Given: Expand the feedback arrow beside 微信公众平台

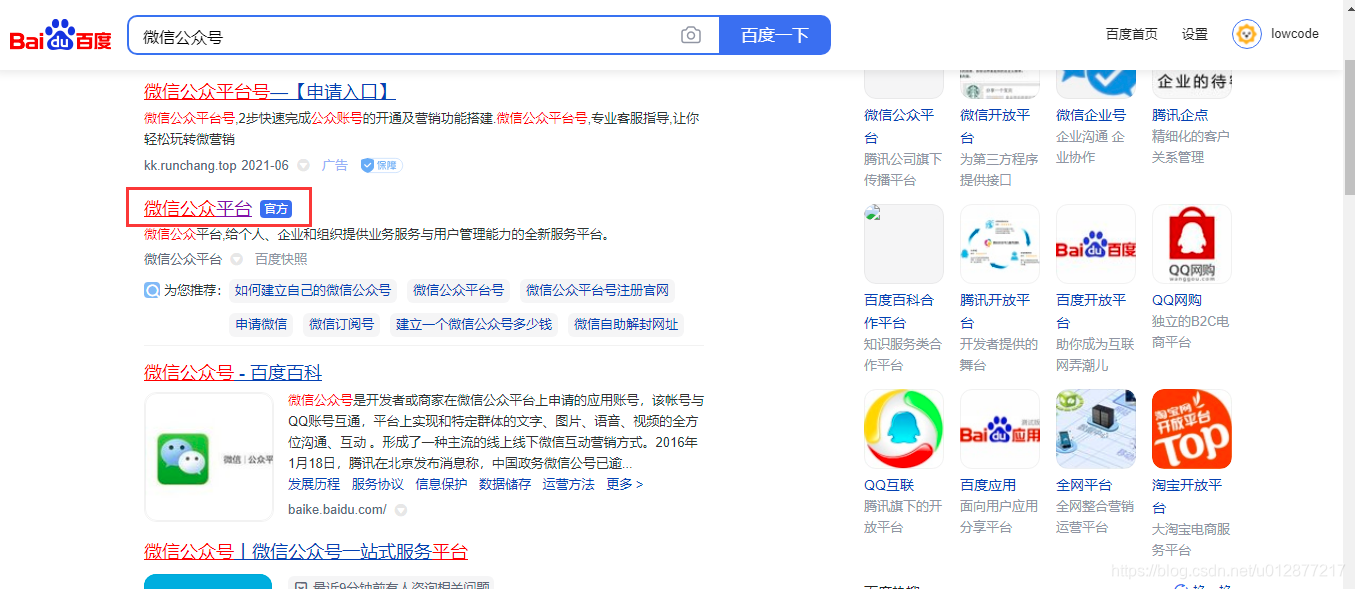Looking at the screenshot, I should pyautogui.click(x=236, y=258).
